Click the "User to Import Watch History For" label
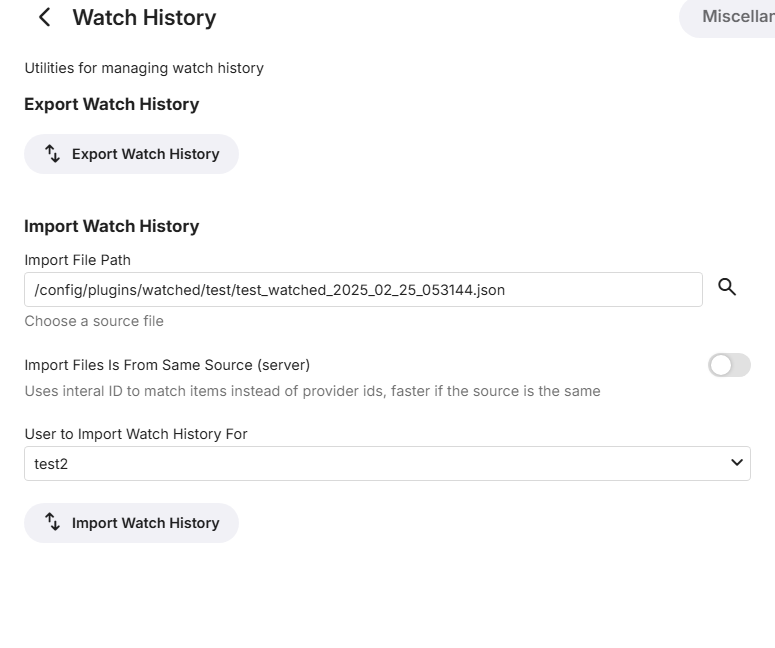Viewport: 775px width, 648px height. coord(136,434)
